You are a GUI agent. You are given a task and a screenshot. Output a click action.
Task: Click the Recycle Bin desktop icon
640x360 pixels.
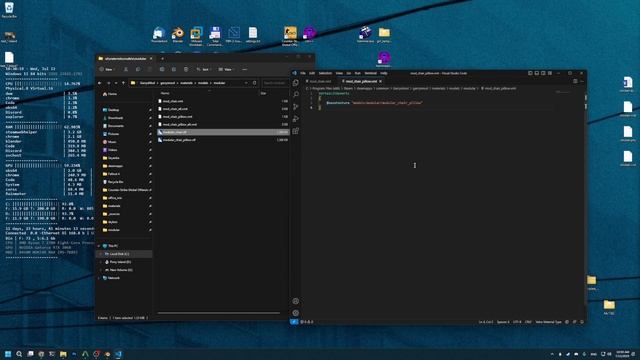click(x=9, y=10)
